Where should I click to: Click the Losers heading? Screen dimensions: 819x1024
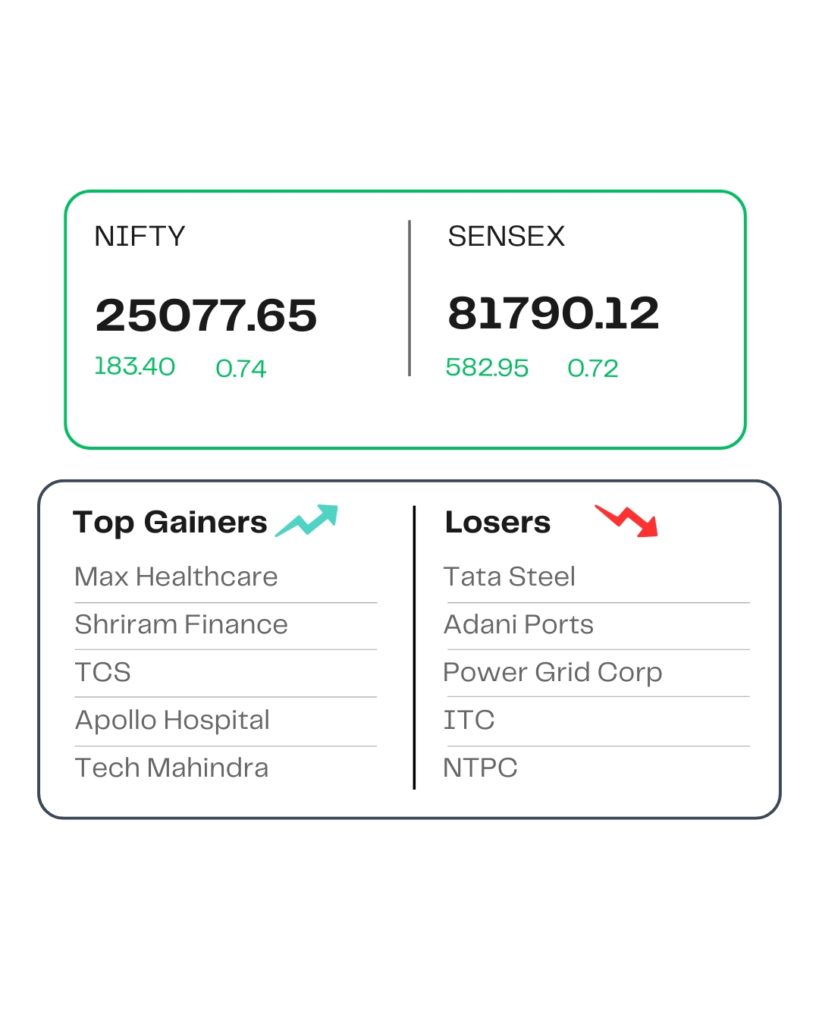pos(497,522)
